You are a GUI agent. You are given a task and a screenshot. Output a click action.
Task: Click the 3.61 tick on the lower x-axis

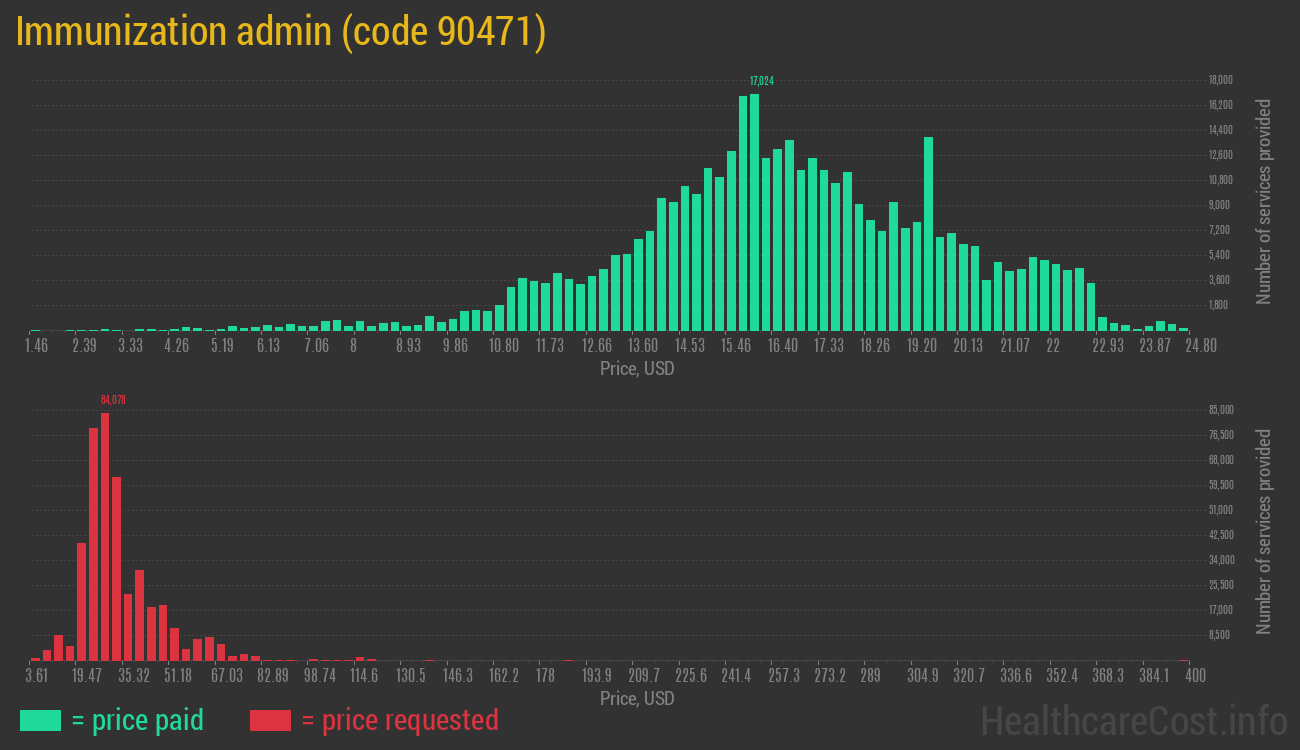tap(36, 676)
